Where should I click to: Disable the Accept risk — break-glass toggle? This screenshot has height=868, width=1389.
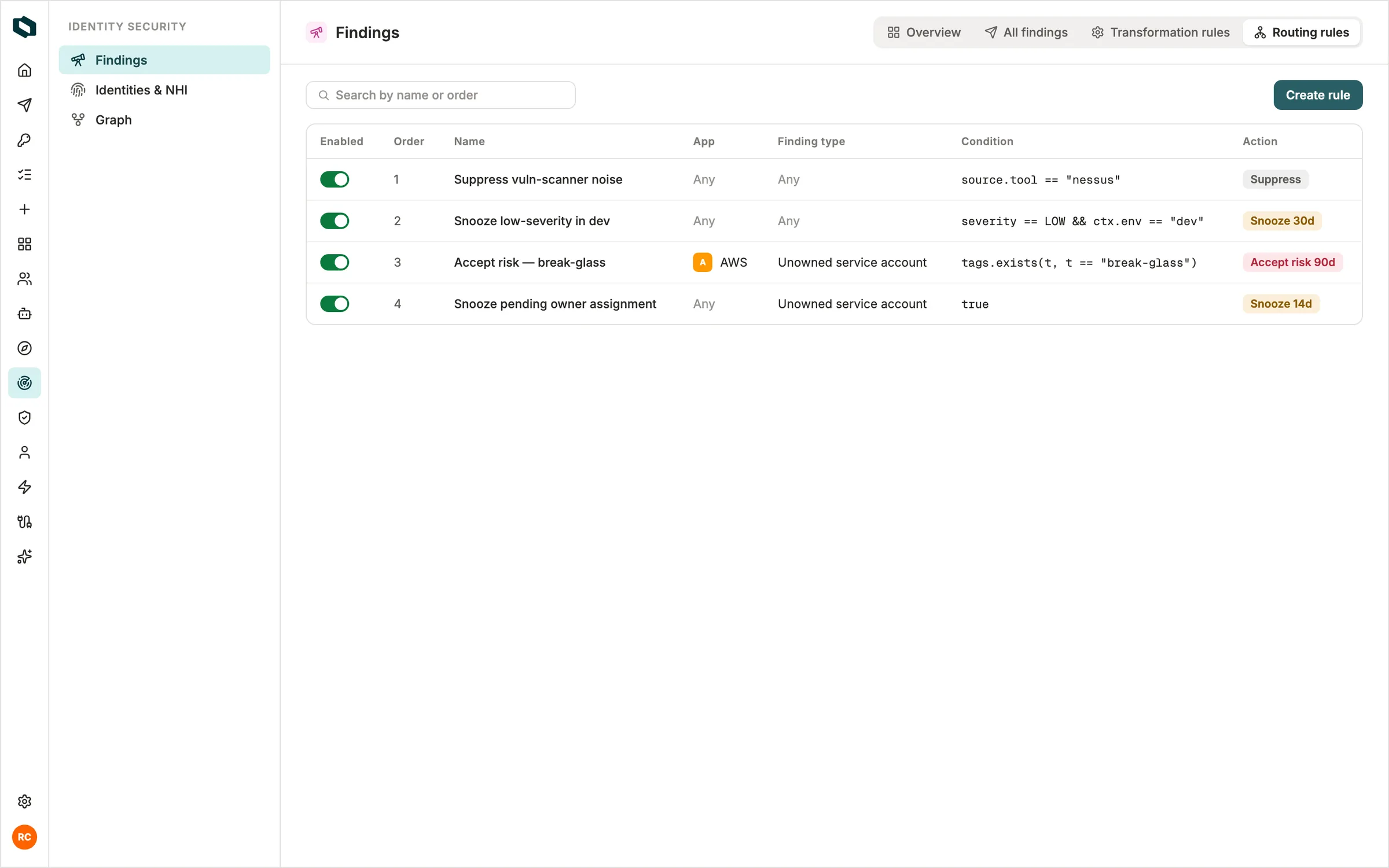click(335, 263)
